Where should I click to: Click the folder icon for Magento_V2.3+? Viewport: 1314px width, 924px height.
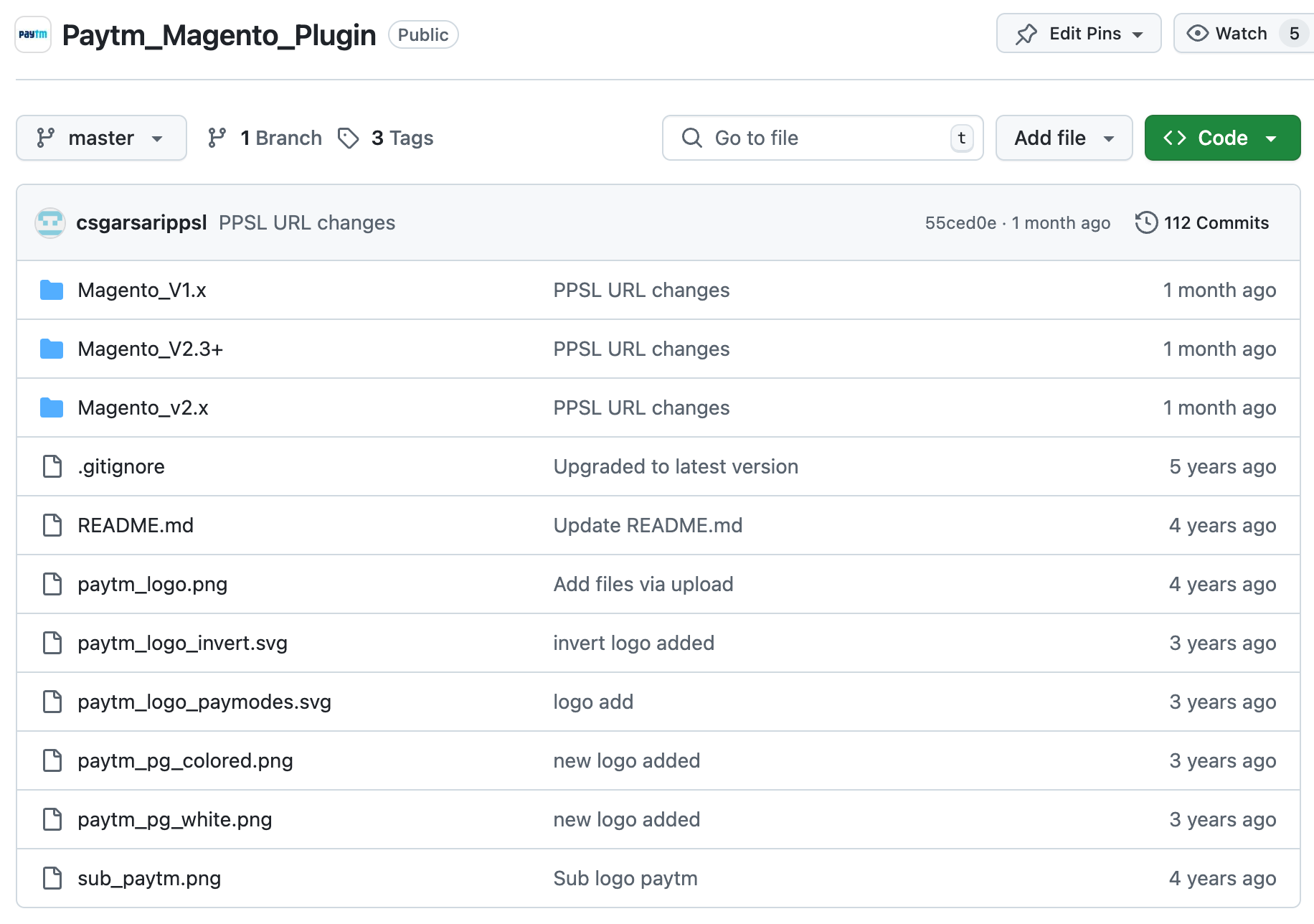(52, 349)
